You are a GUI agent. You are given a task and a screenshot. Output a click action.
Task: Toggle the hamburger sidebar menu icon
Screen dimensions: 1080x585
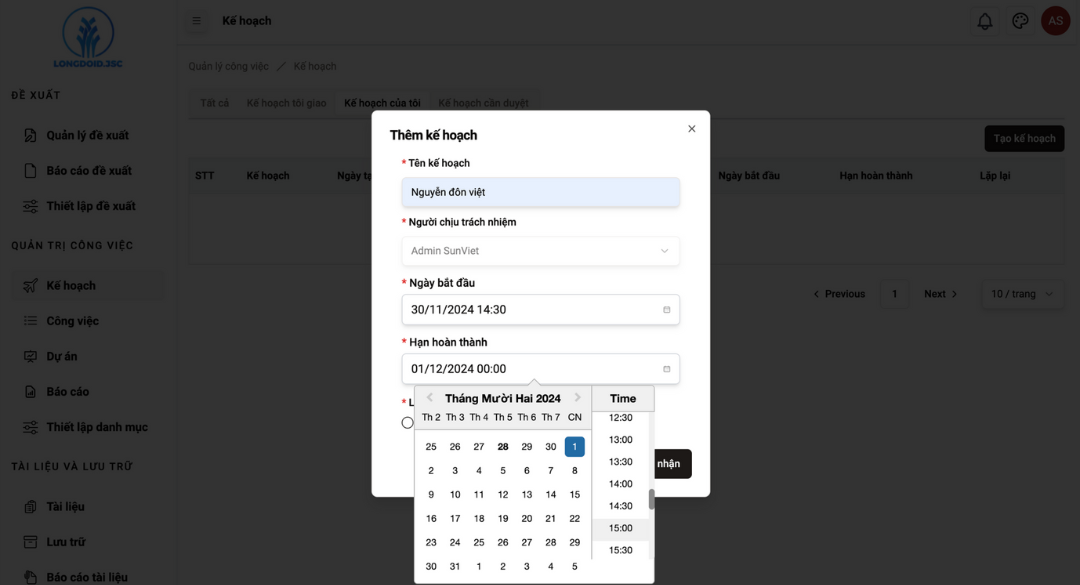[x=197, y=21]
